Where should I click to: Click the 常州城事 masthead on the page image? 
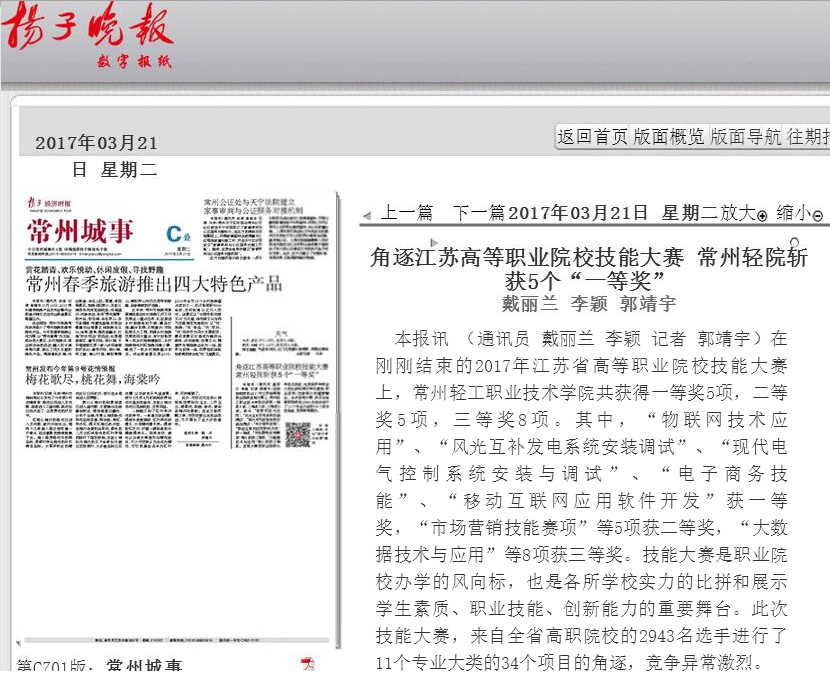(x=80, y=231)
